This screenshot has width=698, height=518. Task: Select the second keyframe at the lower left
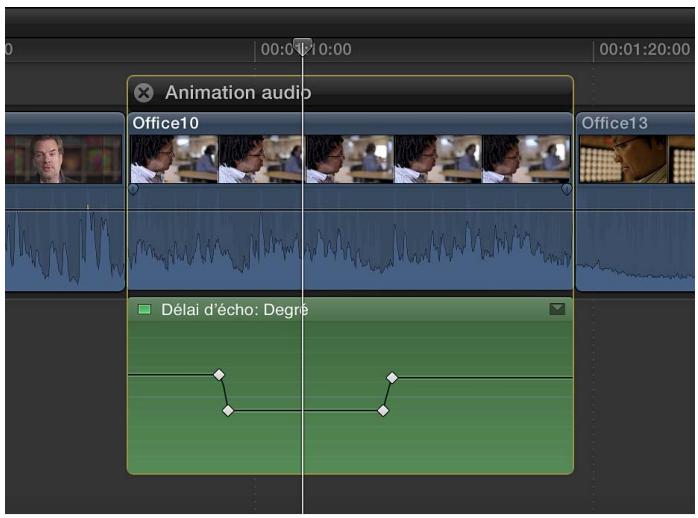(x=228, y=410)
